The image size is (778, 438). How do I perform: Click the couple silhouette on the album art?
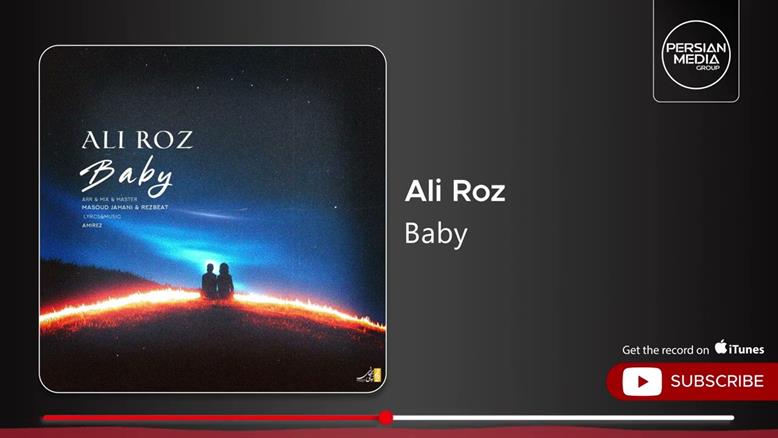217,281
